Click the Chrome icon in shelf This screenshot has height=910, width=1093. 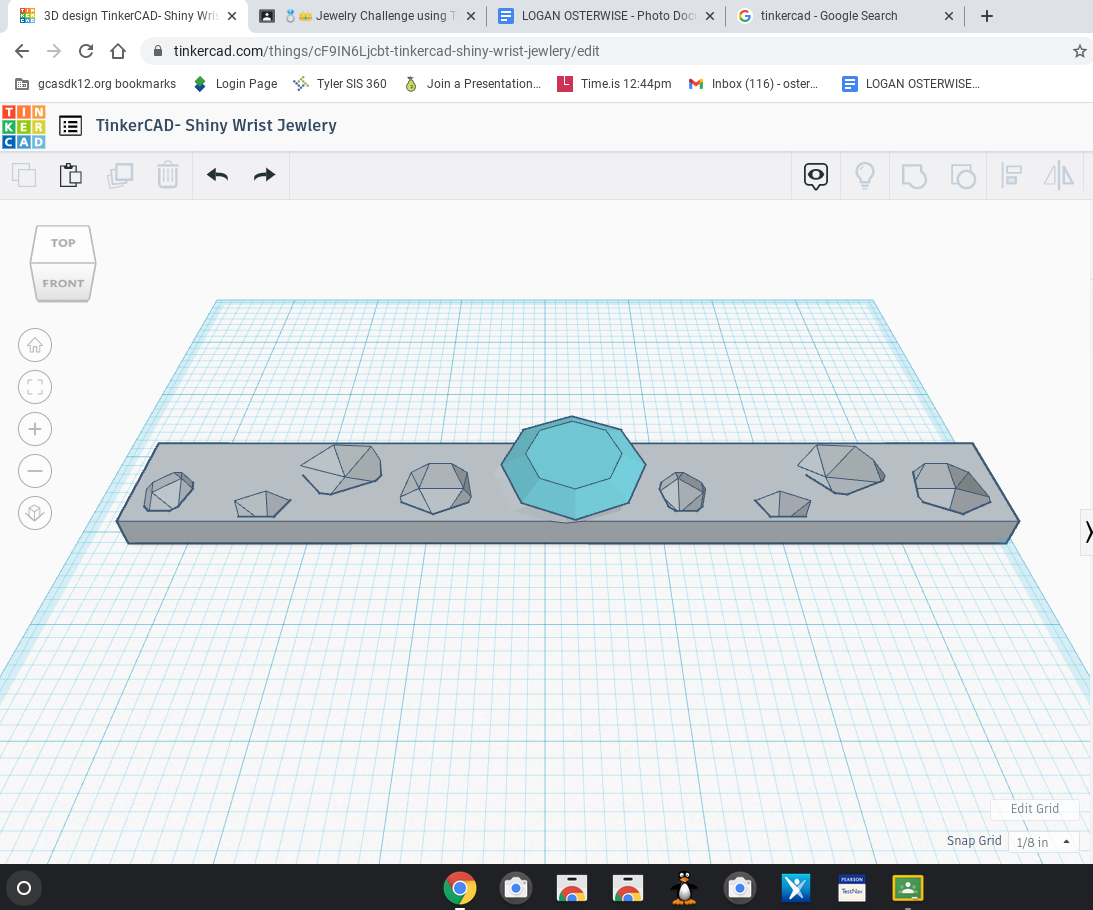(460, 888)
